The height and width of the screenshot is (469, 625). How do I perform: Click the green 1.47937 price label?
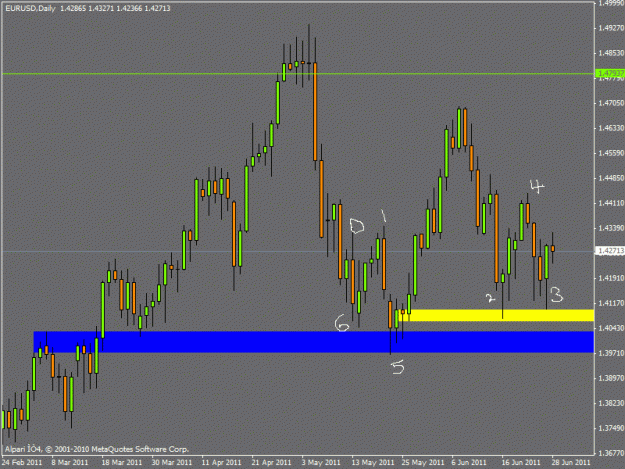610,73
